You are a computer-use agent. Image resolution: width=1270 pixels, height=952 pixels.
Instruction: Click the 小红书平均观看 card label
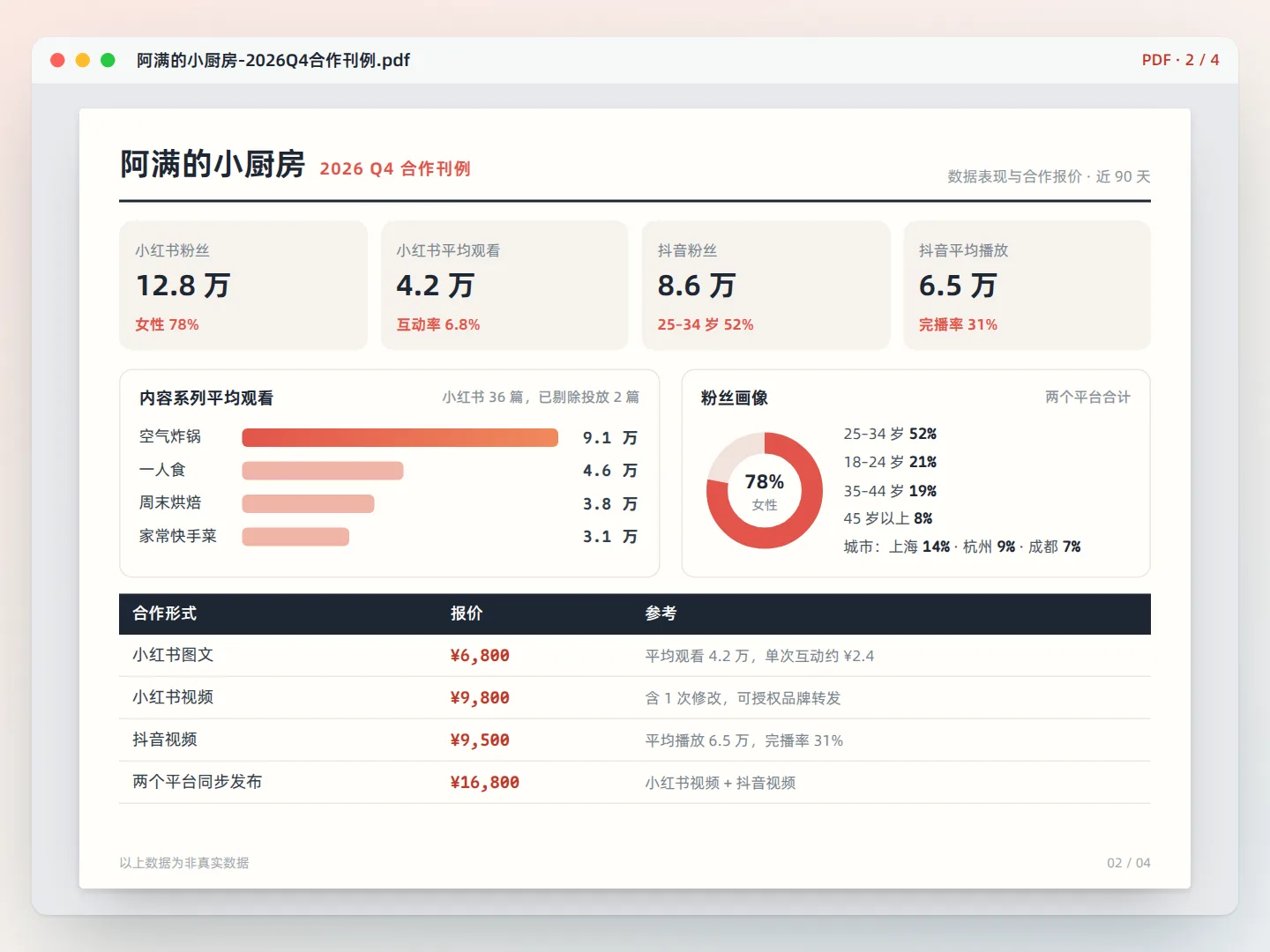tap(448, 250)
